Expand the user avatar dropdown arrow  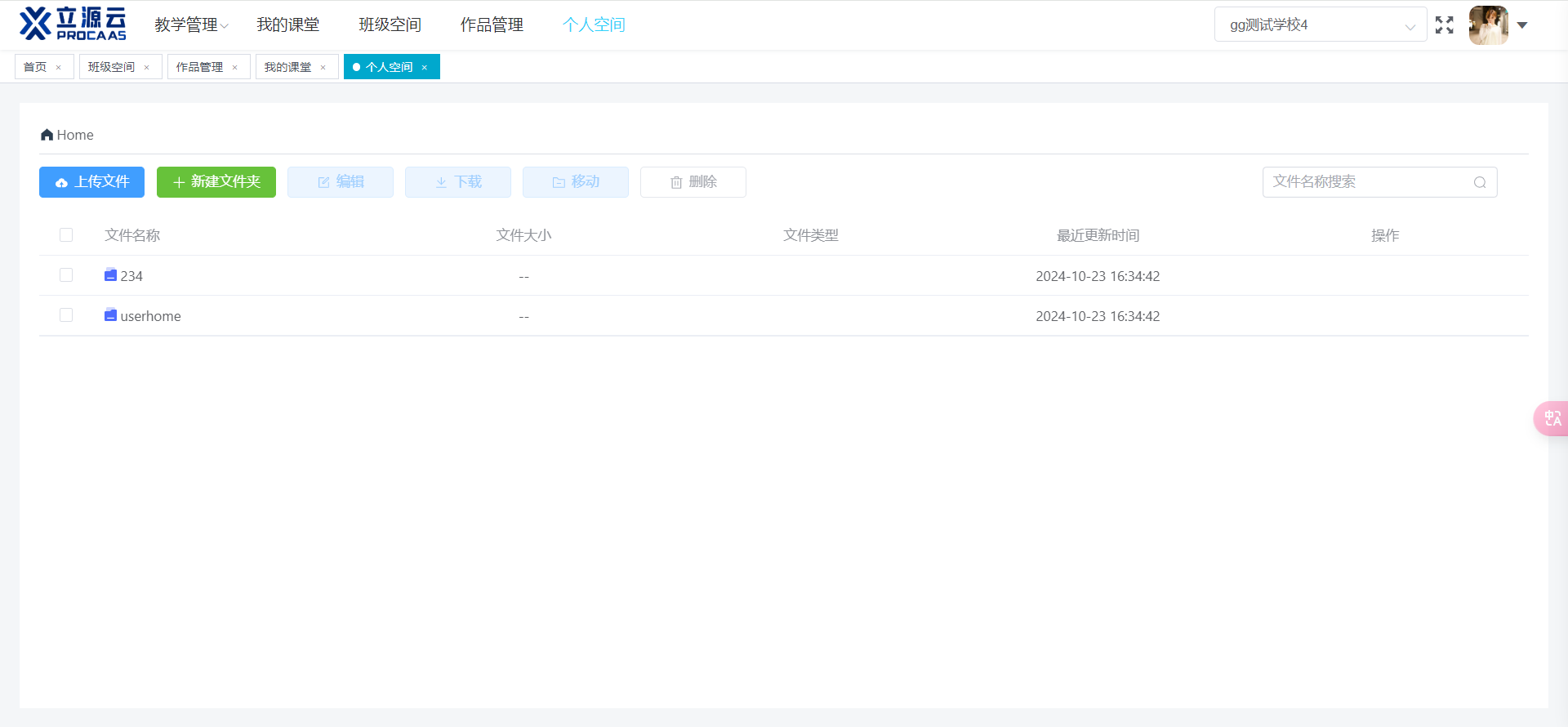[x=1522, y=25]
